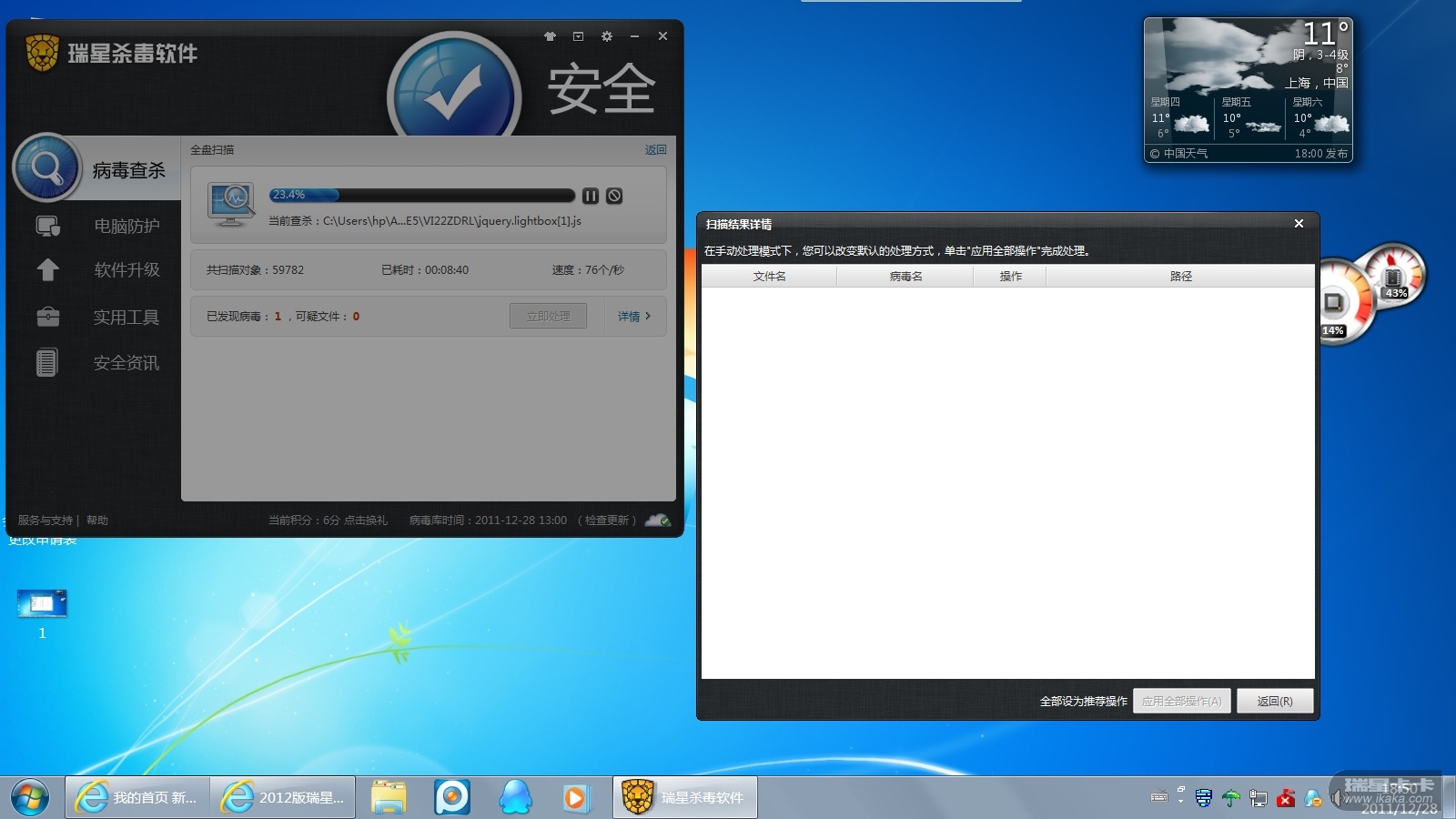The height and width of the screenshot is (819, 1456).
Task: Click 检查更新 to check for updates
Action: [x=607, y=521]
